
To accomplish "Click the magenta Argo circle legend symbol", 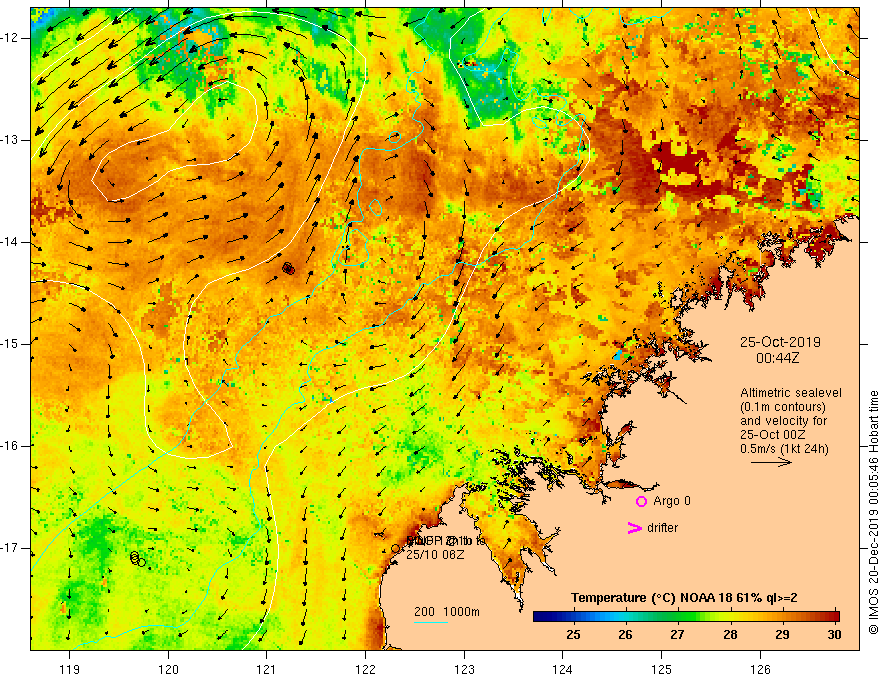I will (641, 502).
